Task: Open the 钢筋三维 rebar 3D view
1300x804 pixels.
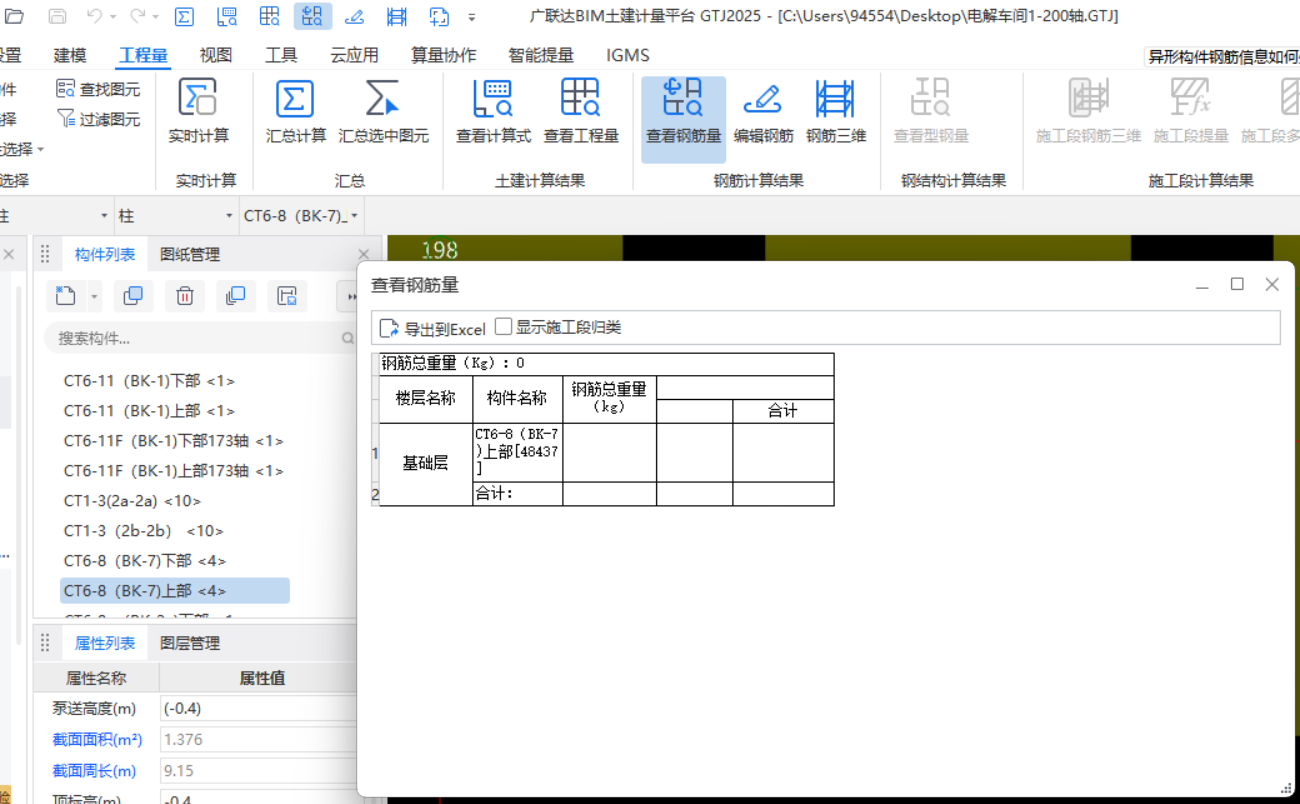Action: pyautogui.click(x=836, y=112)
